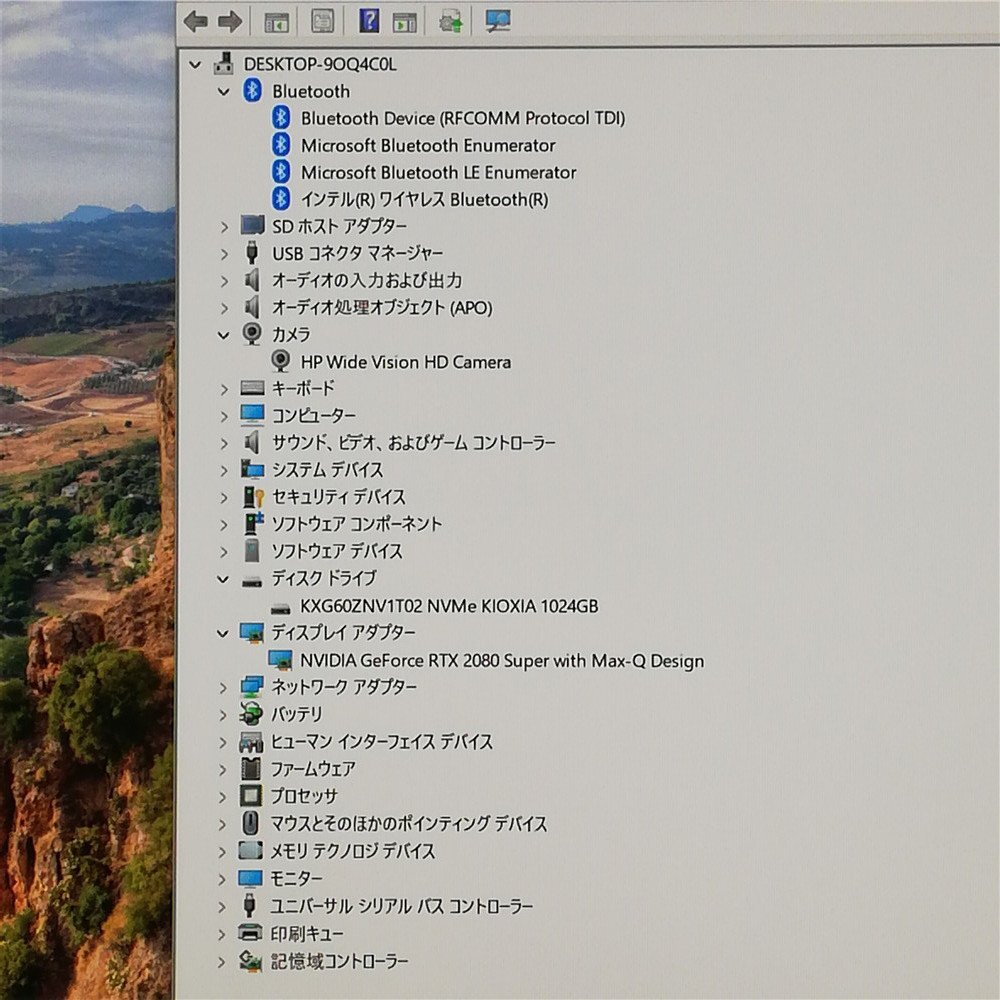Click the プロセッサ processor icon
1000x1000 pixels.
pos(250,795)
